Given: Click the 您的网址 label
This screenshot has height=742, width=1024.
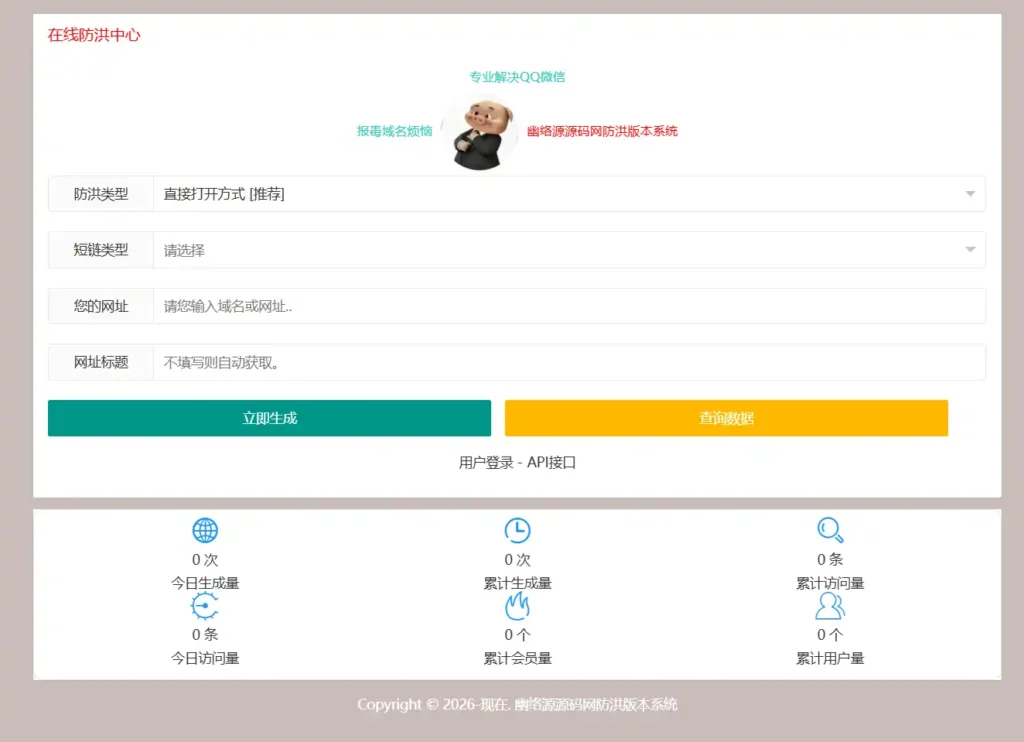Looking at the screenshot, I should pos(101,306).
